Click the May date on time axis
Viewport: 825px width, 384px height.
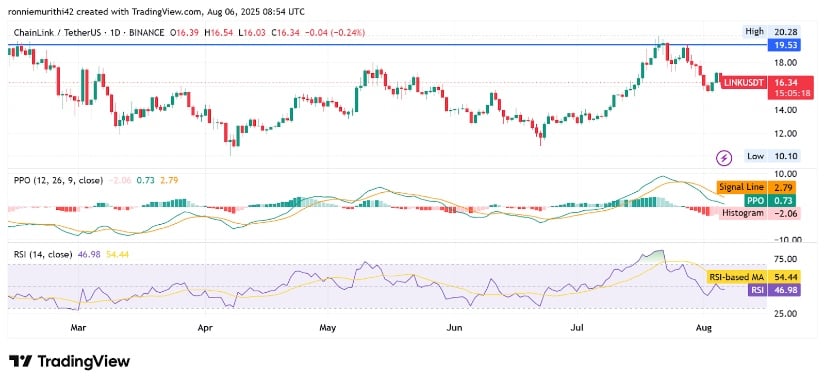tap(328, 328)
